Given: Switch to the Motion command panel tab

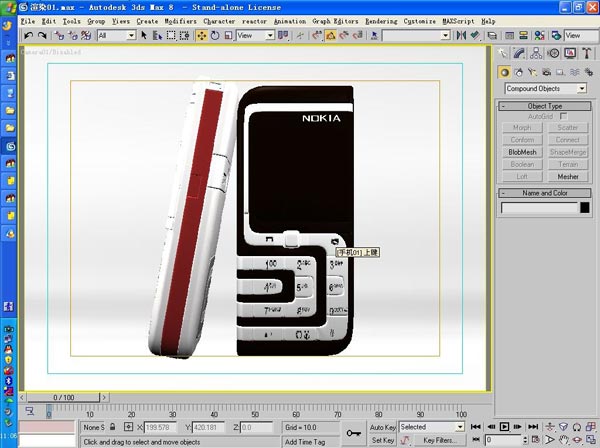Looking at the screenshot, I should point(553,53).
